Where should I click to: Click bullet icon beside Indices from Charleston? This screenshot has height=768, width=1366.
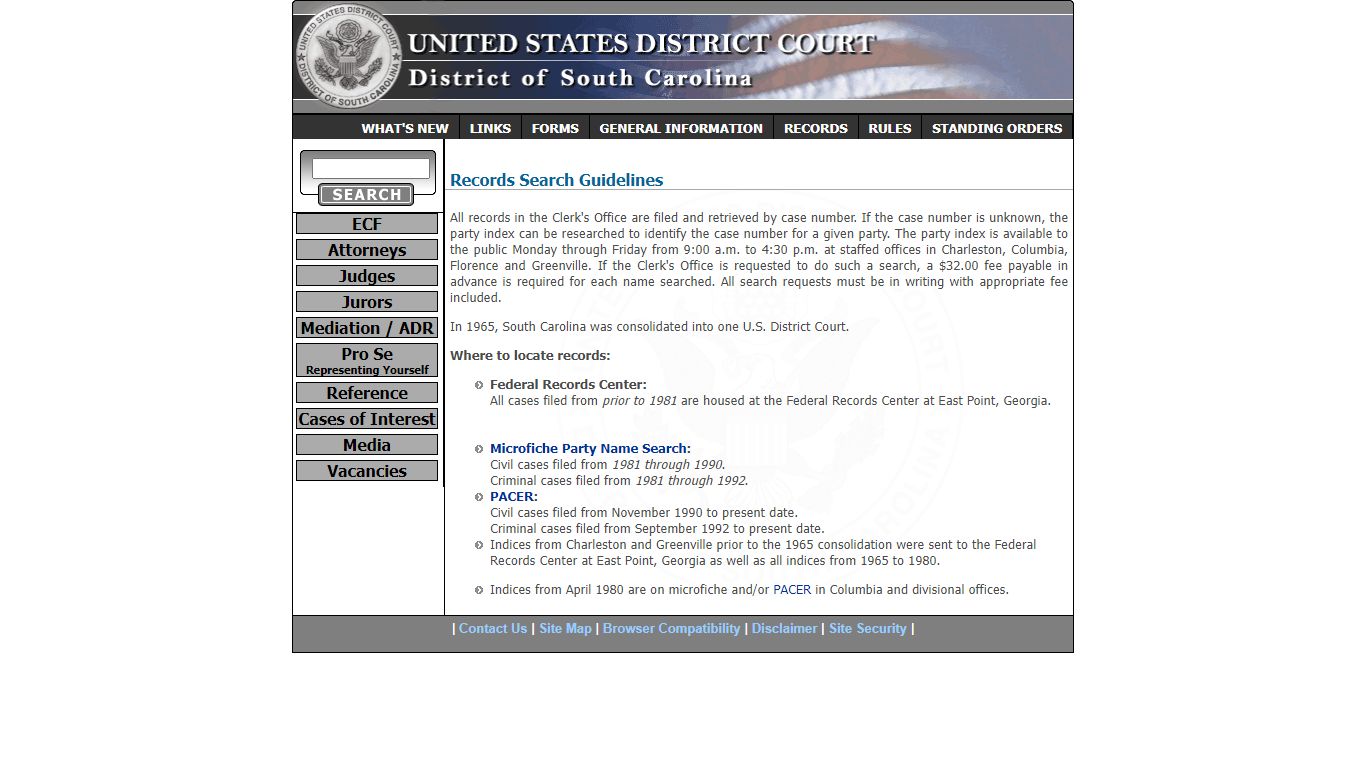pyautogui.click(x=479, y=545)
